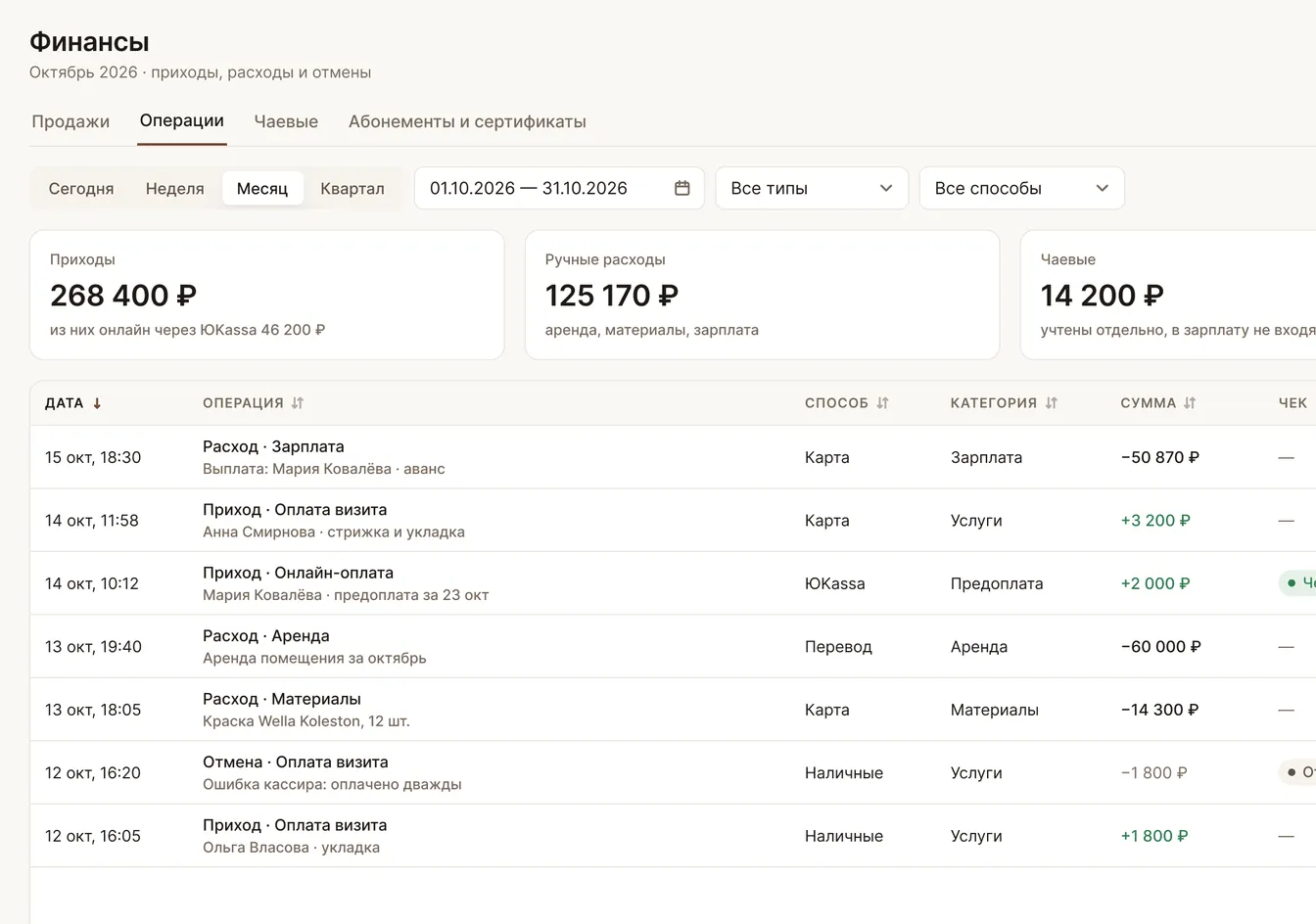
Task: Click the Сумма column header label
Action: click(1149, 403)
